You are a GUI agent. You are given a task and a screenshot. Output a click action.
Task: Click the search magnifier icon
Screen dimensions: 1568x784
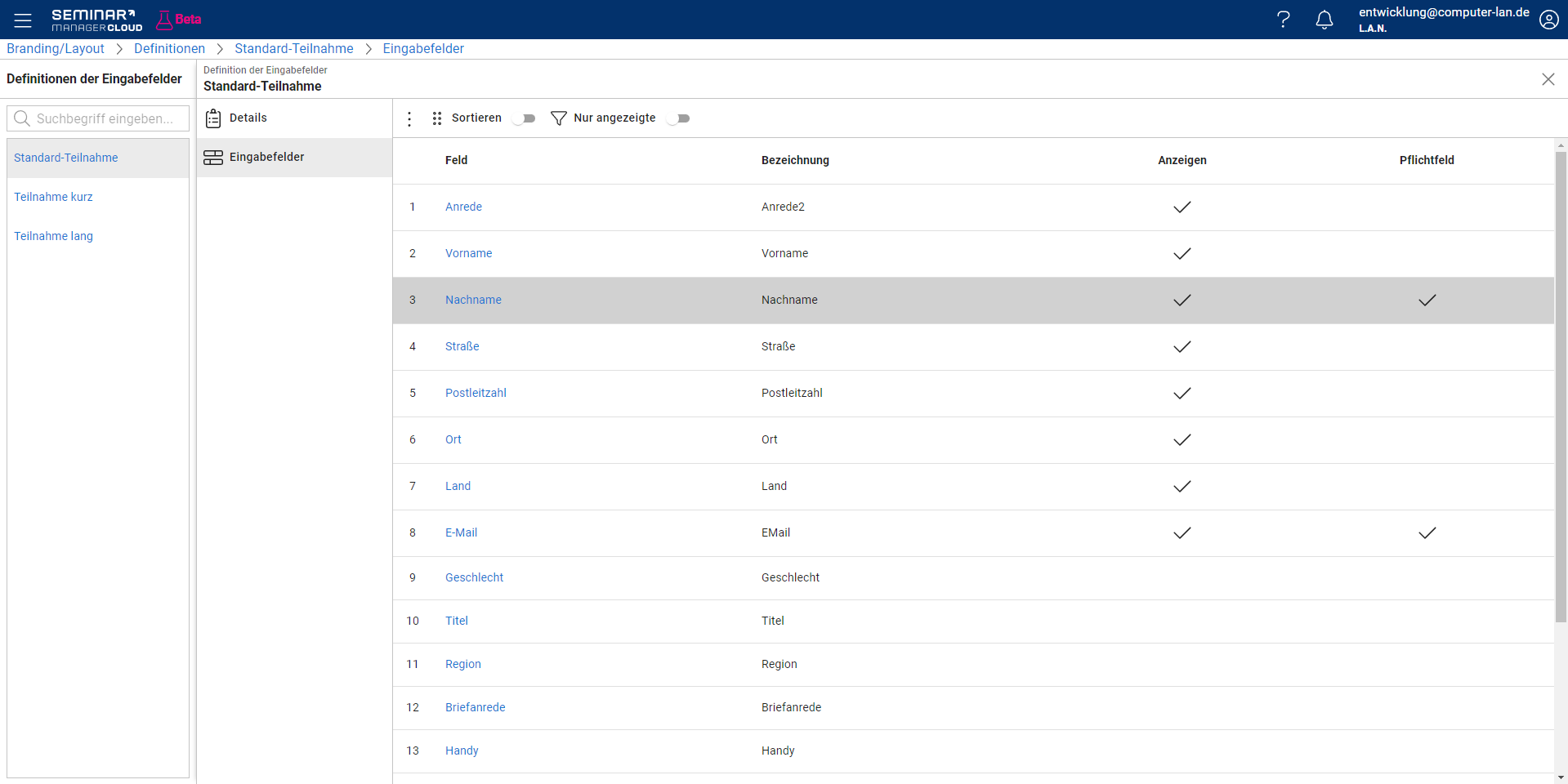[x=22, y=118]
